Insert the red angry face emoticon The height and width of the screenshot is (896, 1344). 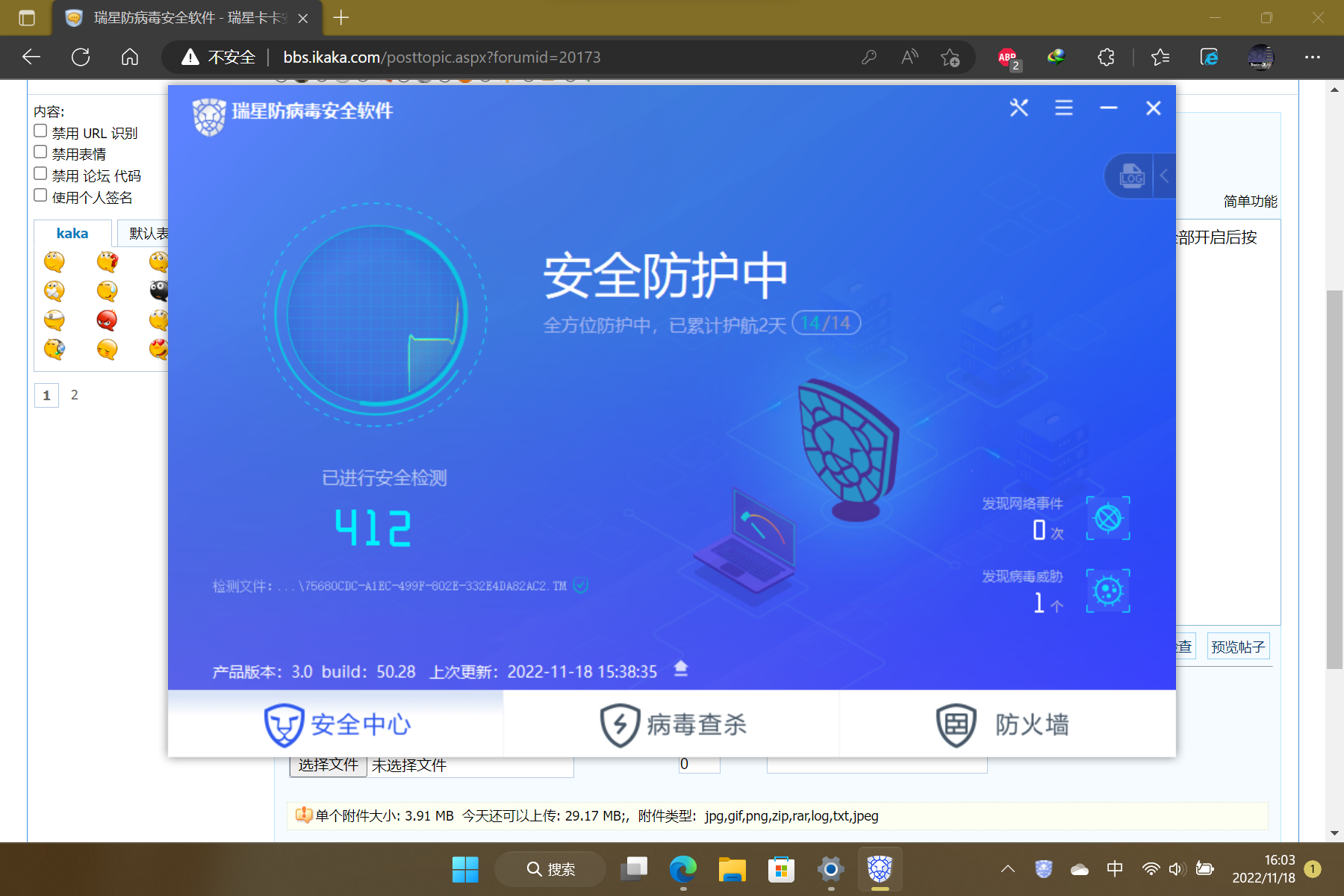click(x=107, y=320)
